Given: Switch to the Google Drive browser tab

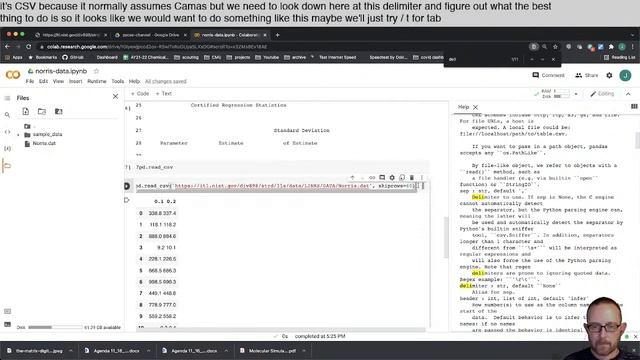Looking at the screenshot, I should click(x=150, y=35).
